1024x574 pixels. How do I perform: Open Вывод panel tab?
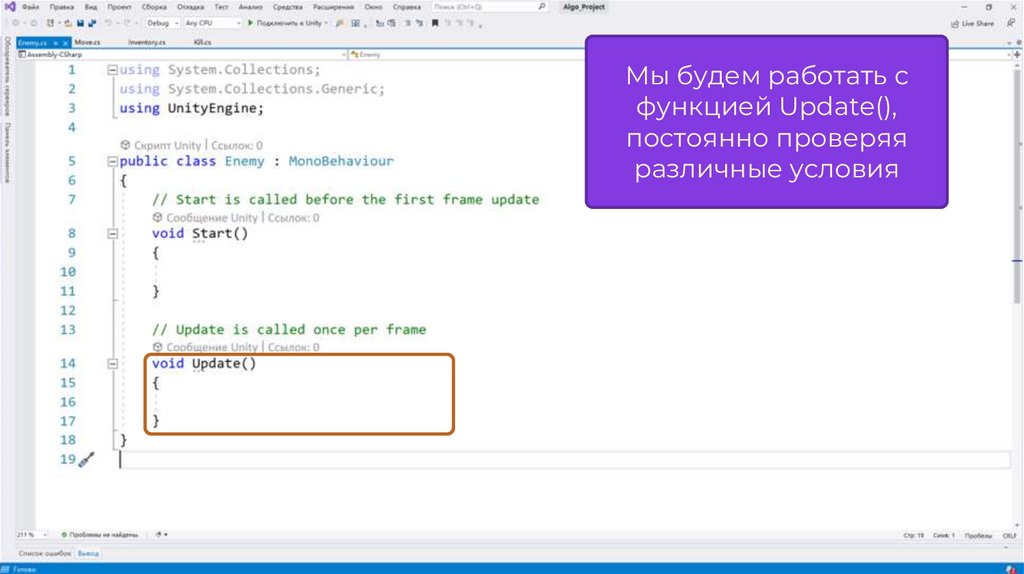pyautogui.click(x=88, y=554)
